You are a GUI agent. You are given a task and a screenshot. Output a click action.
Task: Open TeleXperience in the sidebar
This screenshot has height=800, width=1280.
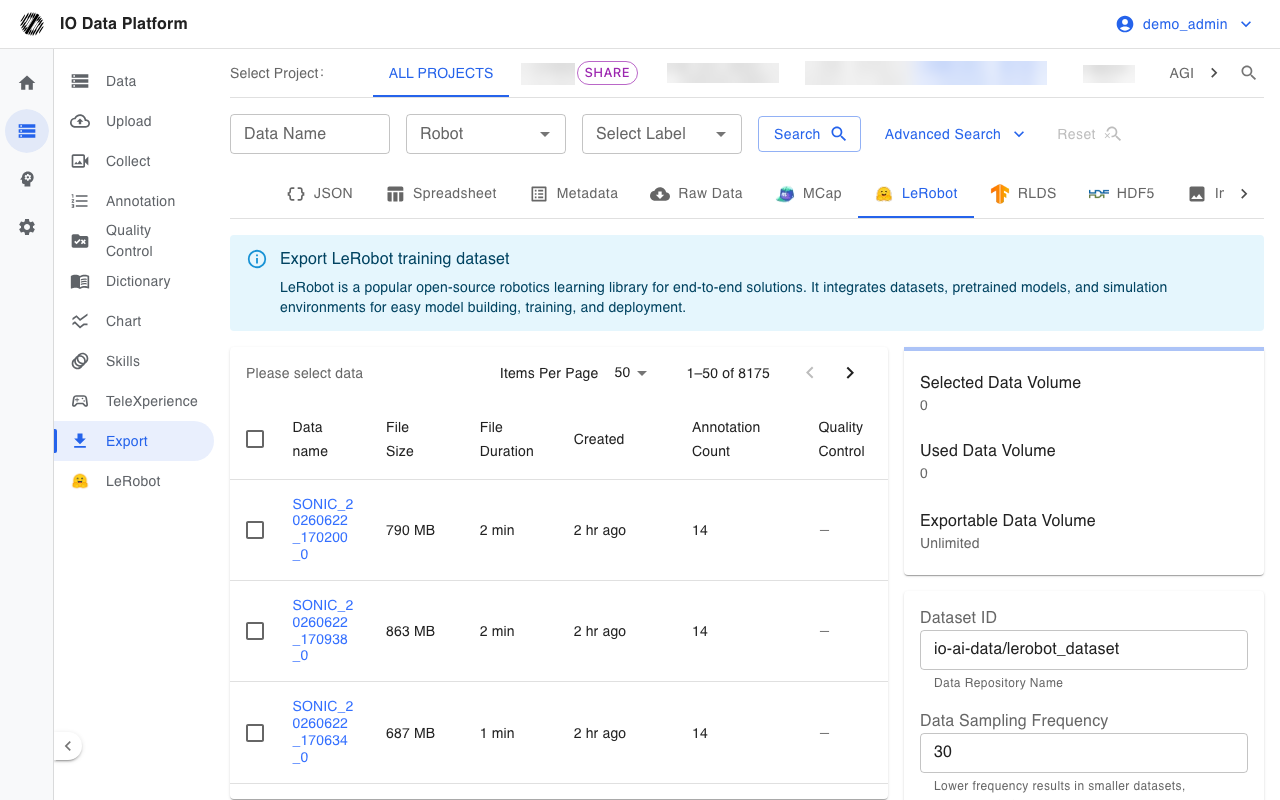point(134,401)
